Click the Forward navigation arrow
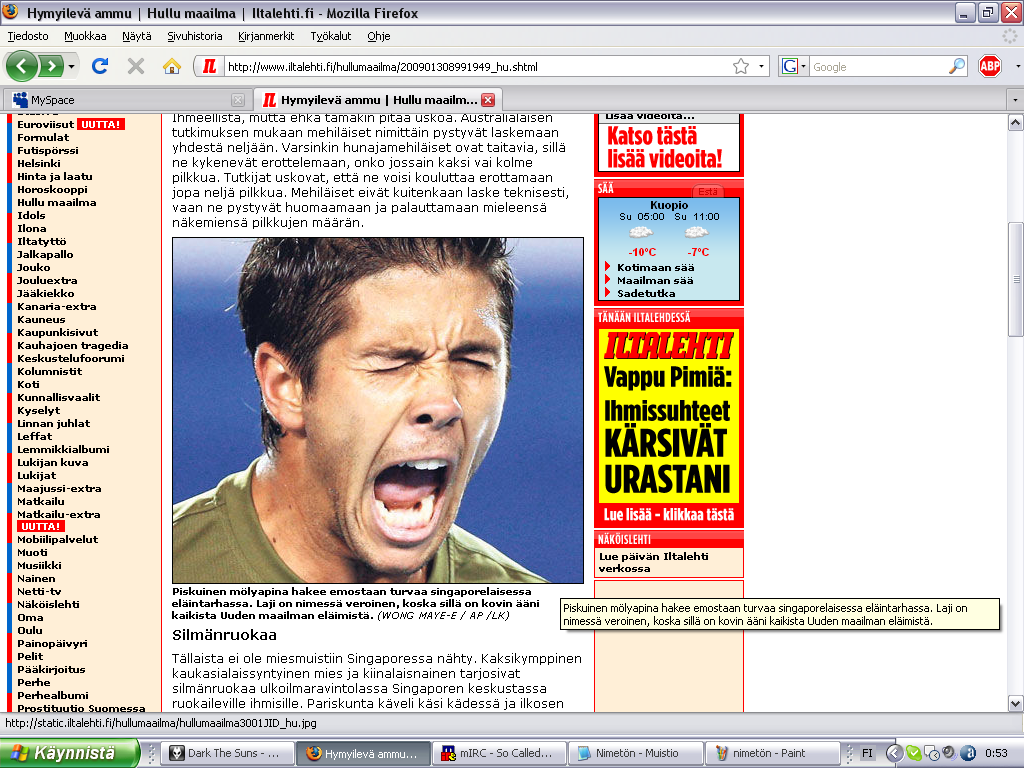 (x=51, y=66)
